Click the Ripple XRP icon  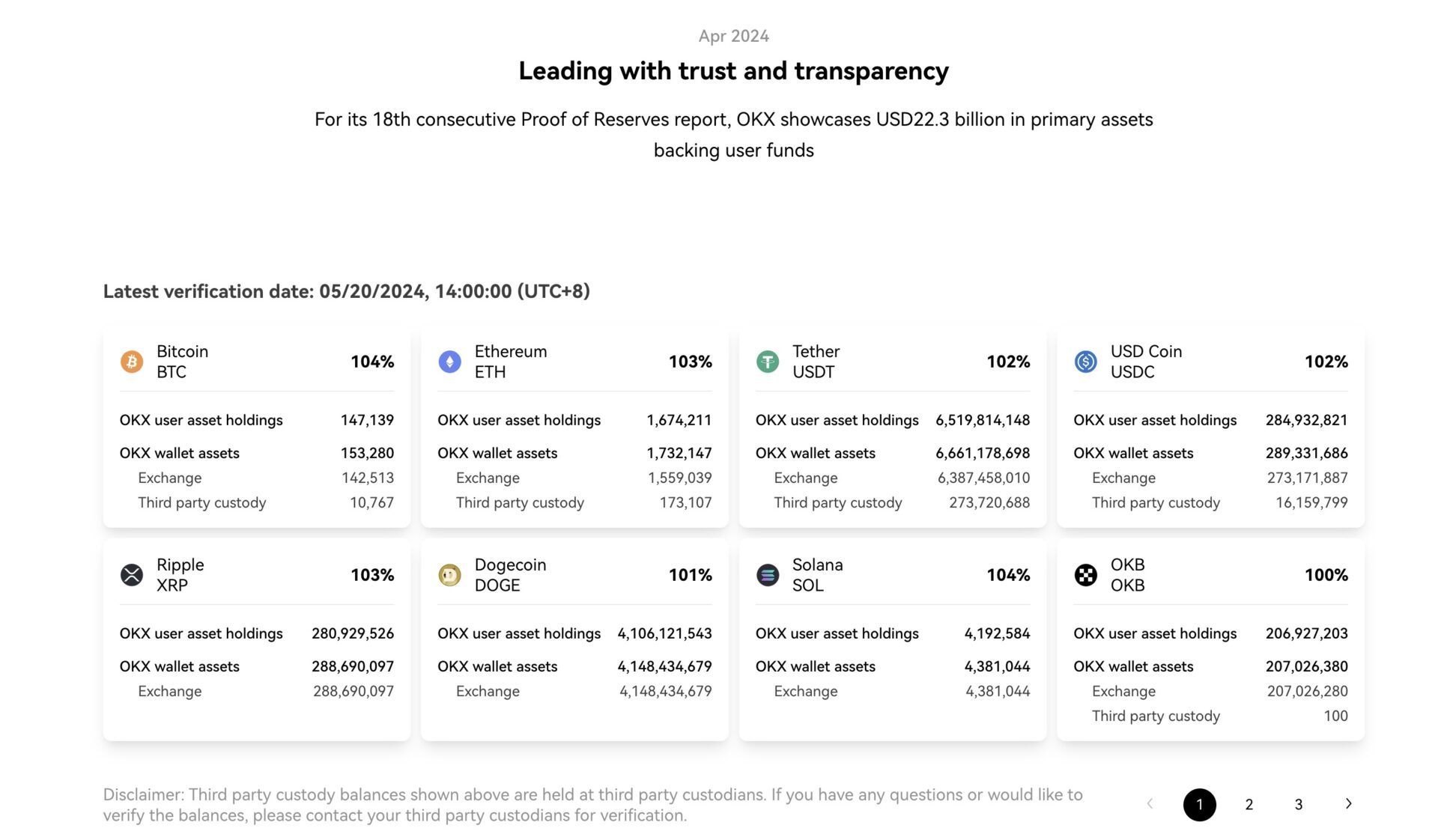[x=132, y=575]
